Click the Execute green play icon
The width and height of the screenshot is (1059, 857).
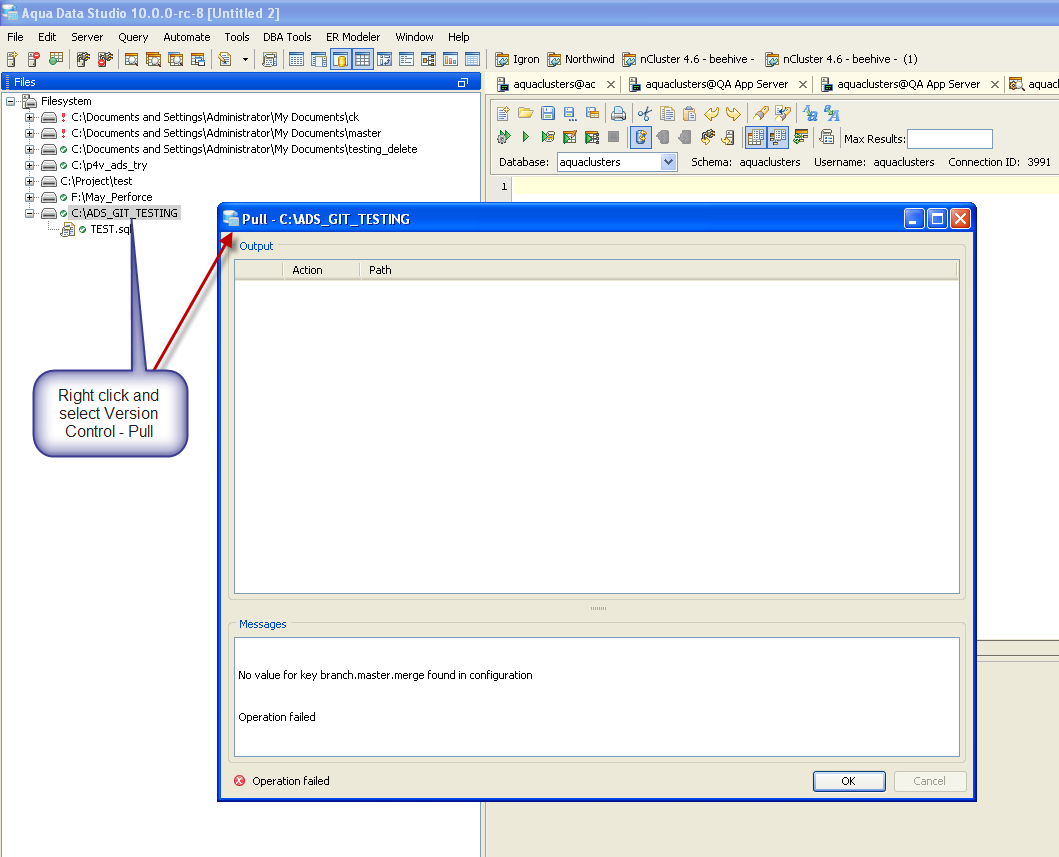(525, 137)
